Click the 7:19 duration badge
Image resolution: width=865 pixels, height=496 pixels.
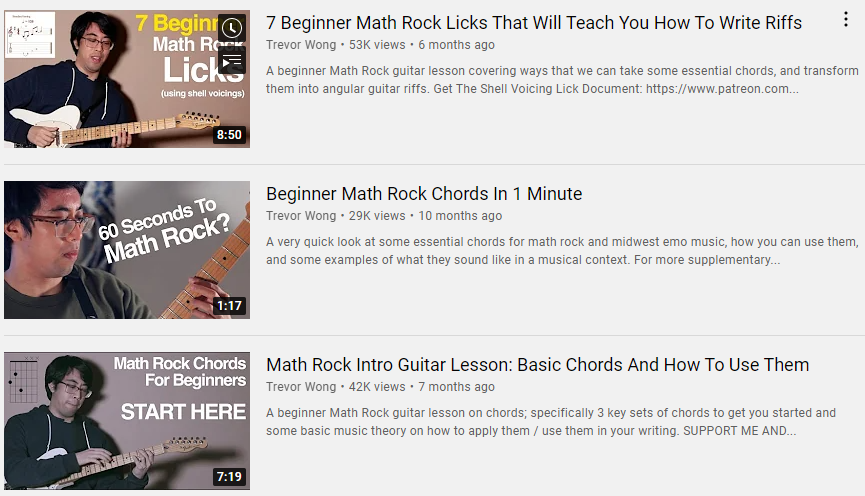pos(229,477)
